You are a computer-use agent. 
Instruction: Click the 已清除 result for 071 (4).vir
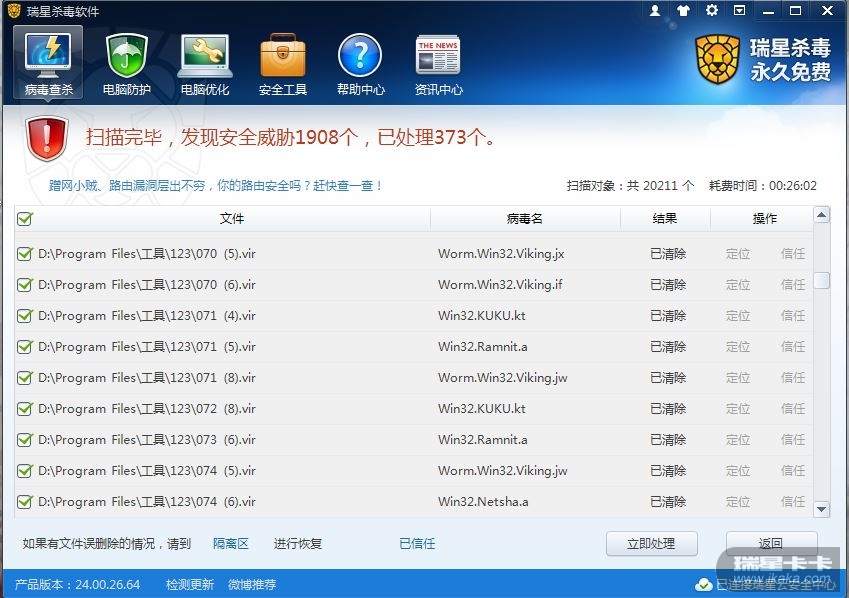pyautogui.click(x=668, y=315)
